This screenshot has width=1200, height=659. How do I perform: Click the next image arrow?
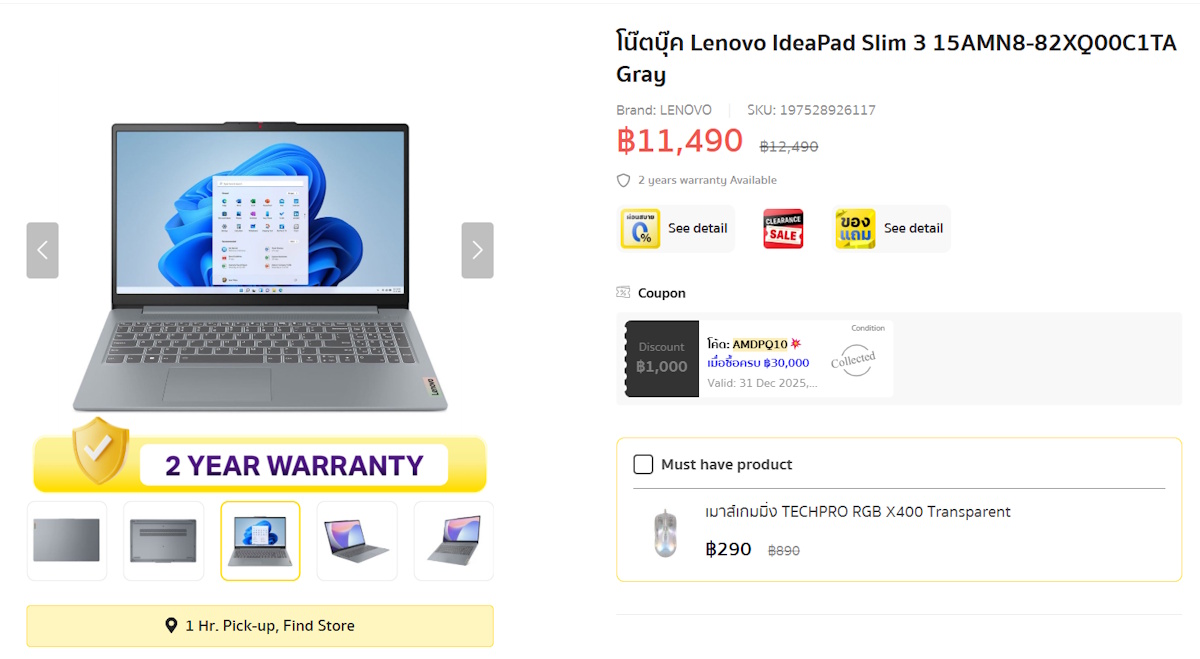[477, 250]
